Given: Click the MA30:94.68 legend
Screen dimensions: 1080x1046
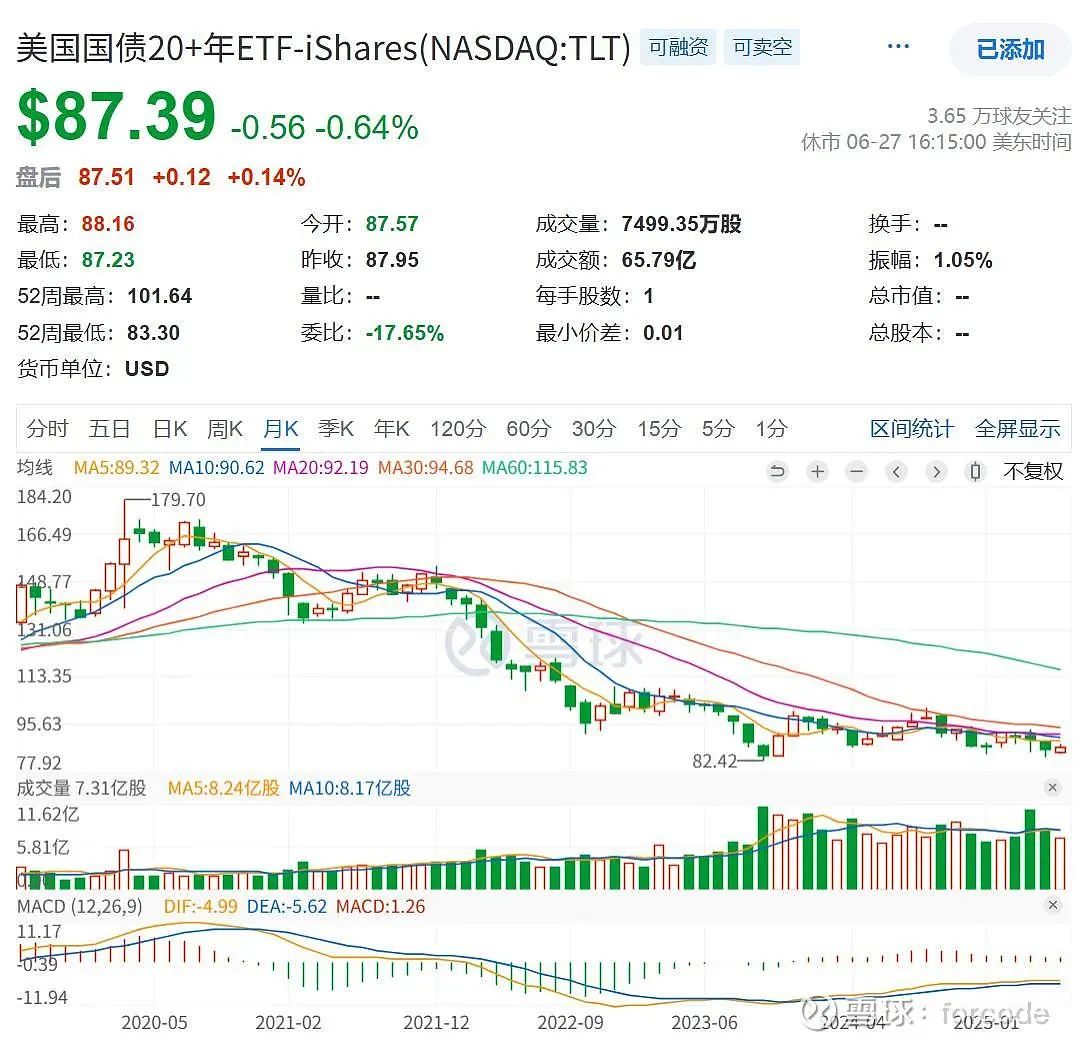Looking at the screenshot, I should pos(425,468).
